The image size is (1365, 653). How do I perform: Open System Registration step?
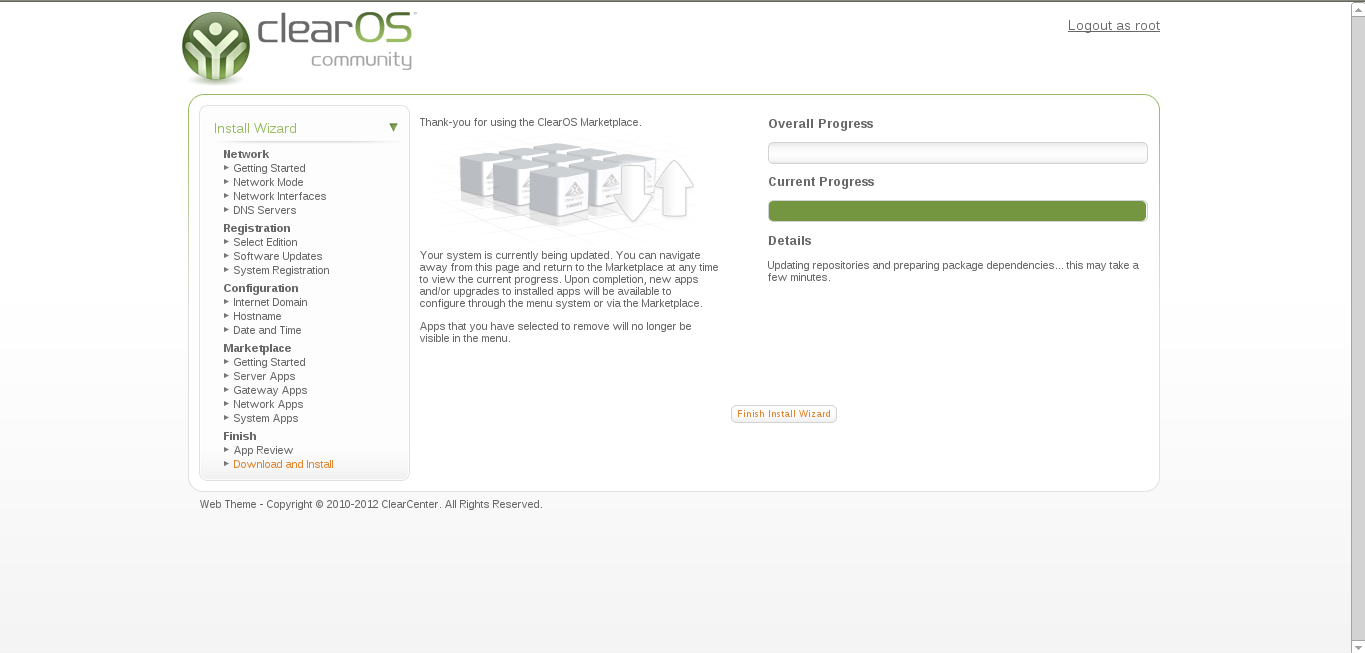coord(281,270)
